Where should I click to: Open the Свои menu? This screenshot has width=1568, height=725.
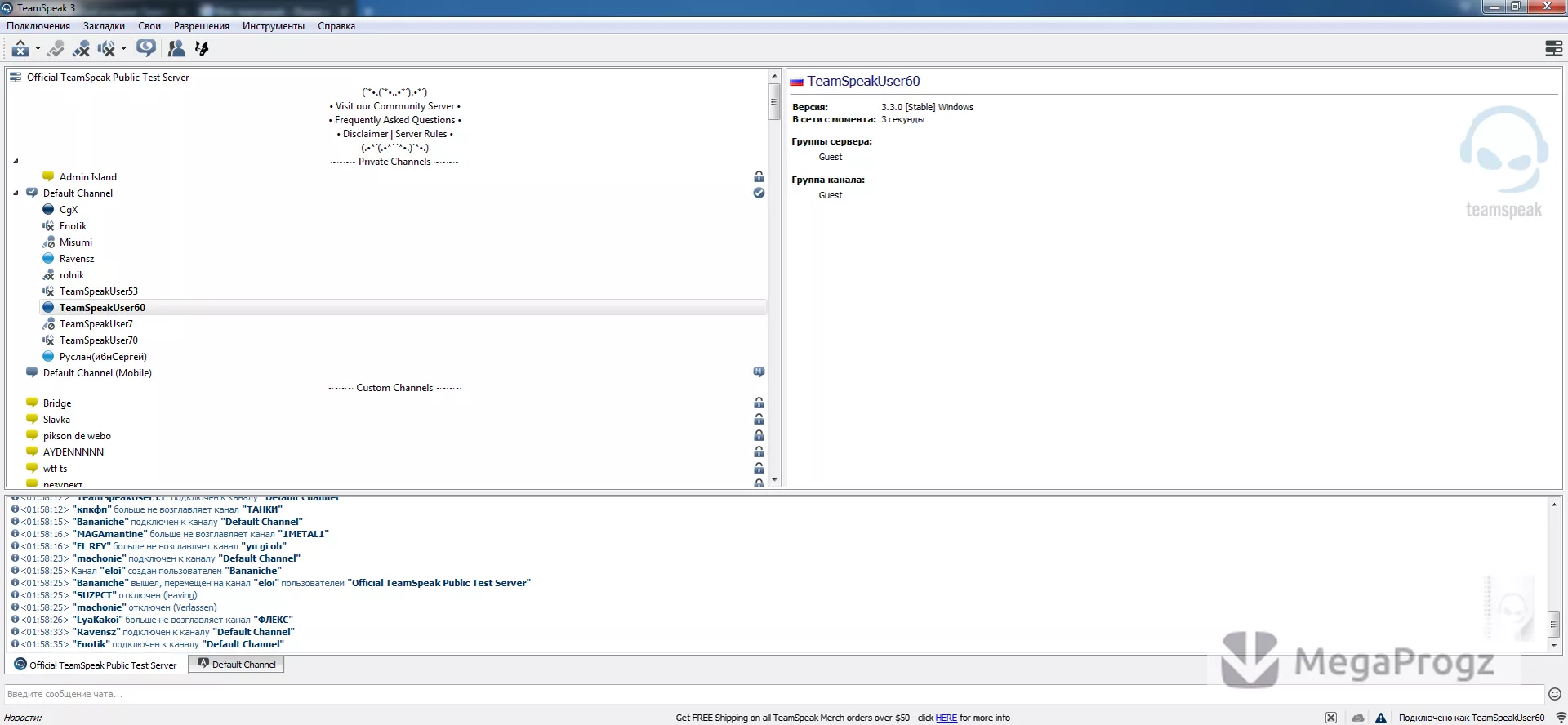(149, 26)
